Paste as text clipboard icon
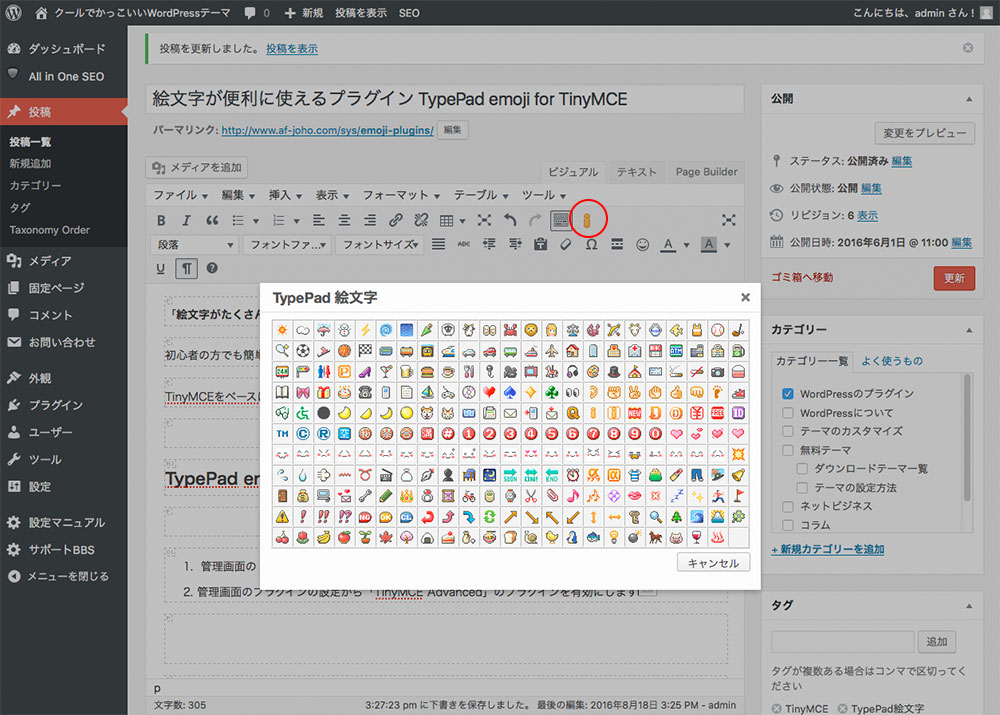 [540, 244]
